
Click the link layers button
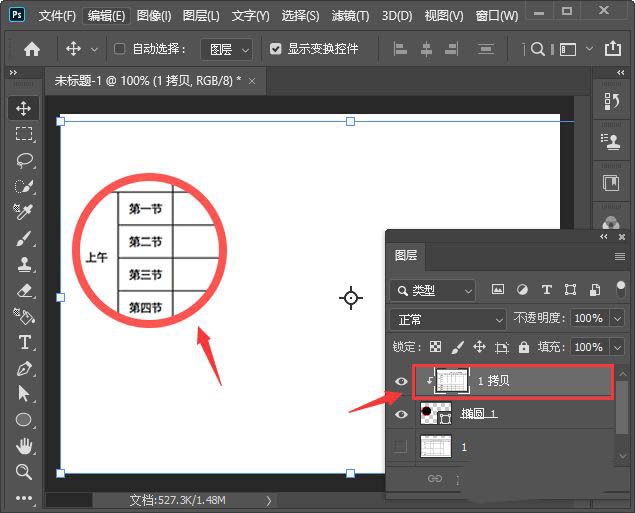pos(434,479)
